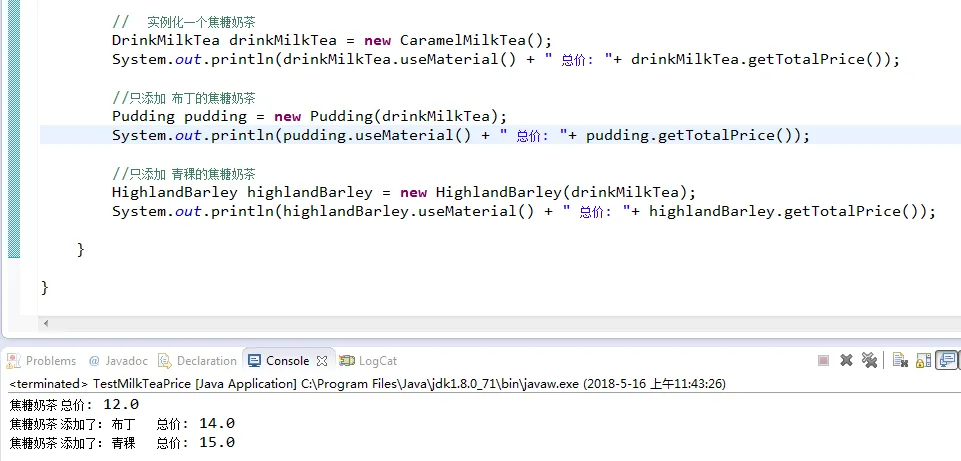Click the comment '//只添加 布丁的焦糖奶茶'

point(184,98)
